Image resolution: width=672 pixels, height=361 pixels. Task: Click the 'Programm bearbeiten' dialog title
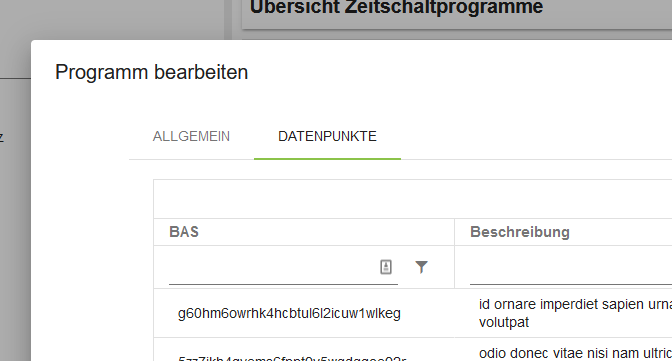(x=151, y=72)
